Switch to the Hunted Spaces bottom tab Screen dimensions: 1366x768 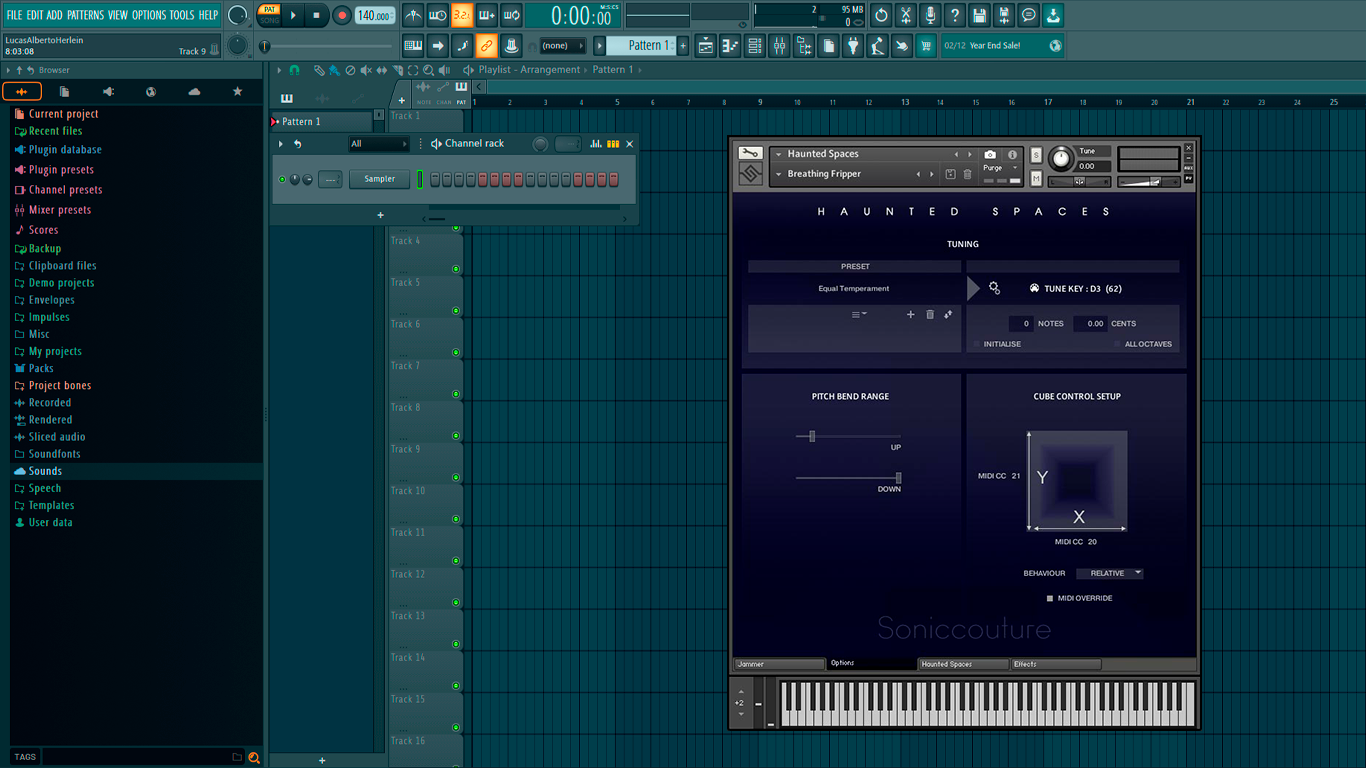pos(964,664)
